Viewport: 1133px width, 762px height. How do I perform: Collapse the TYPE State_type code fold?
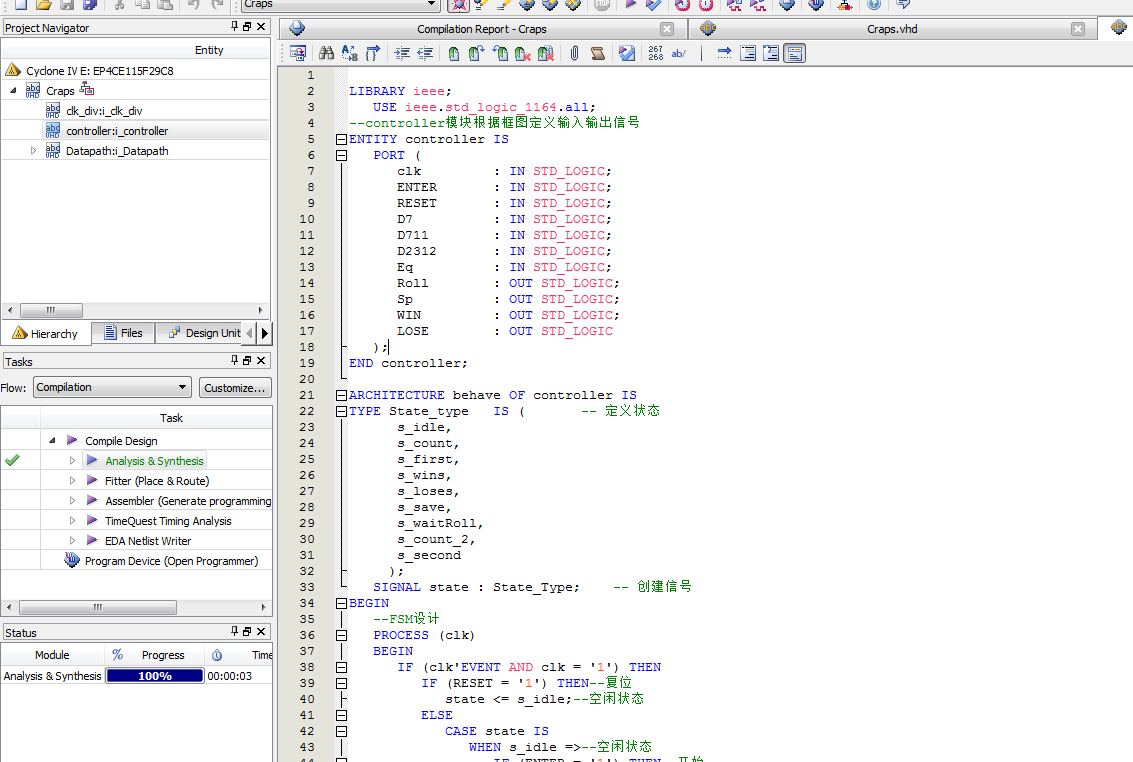coord(341,411)
